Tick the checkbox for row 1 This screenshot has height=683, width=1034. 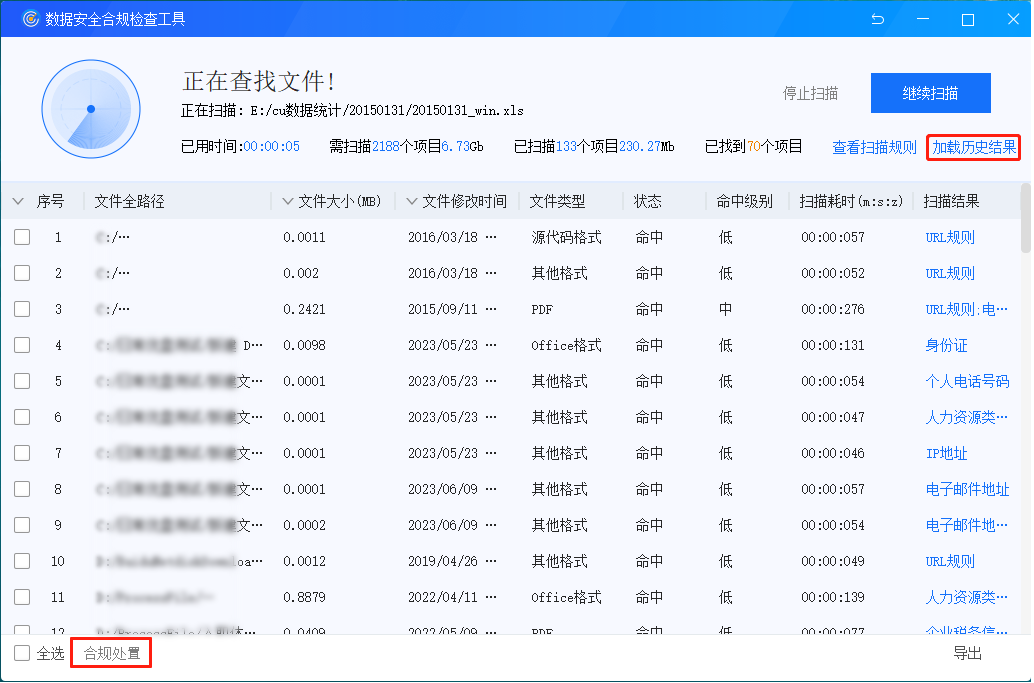click(22, 237)
